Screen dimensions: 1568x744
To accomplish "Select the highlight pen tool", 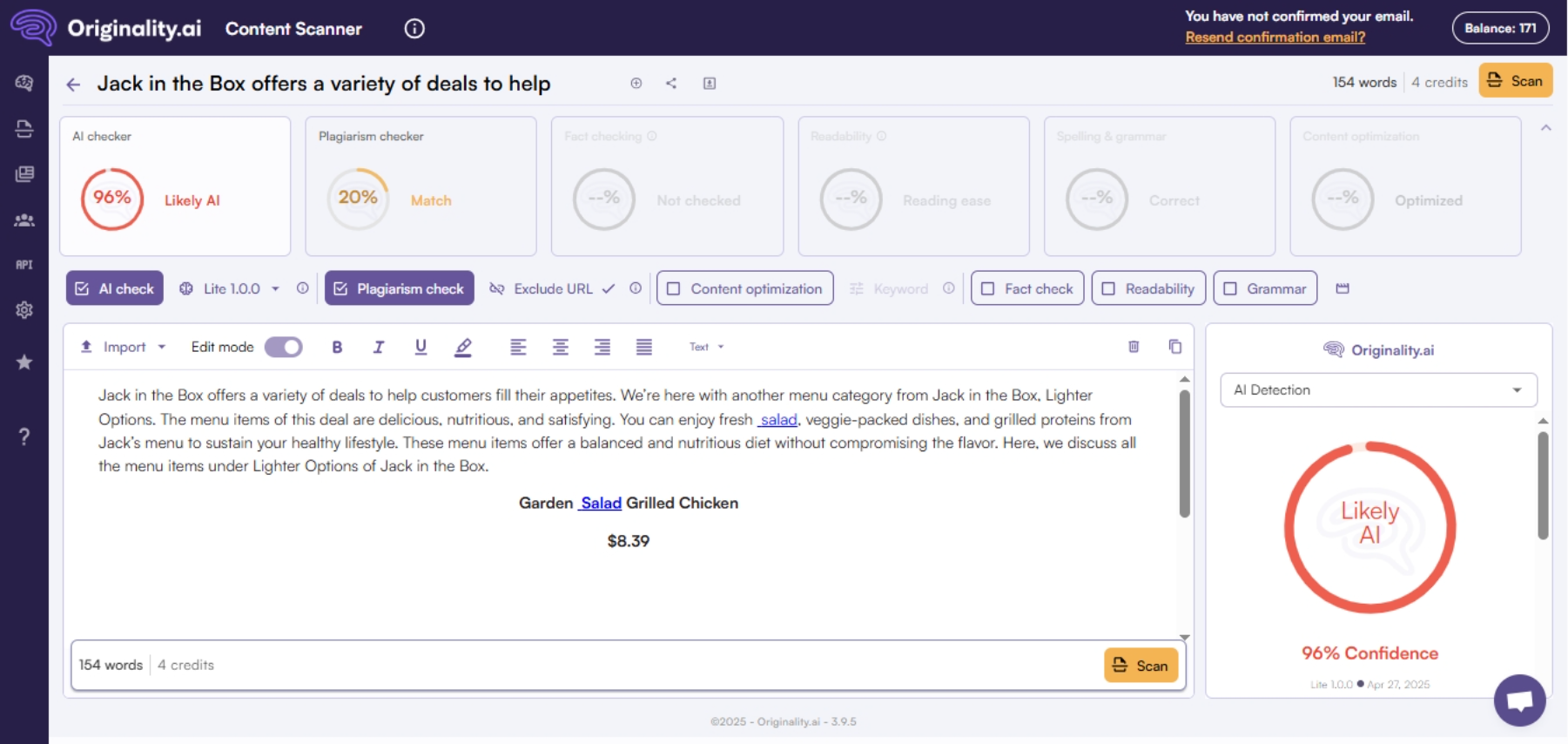I will (463, 348).
